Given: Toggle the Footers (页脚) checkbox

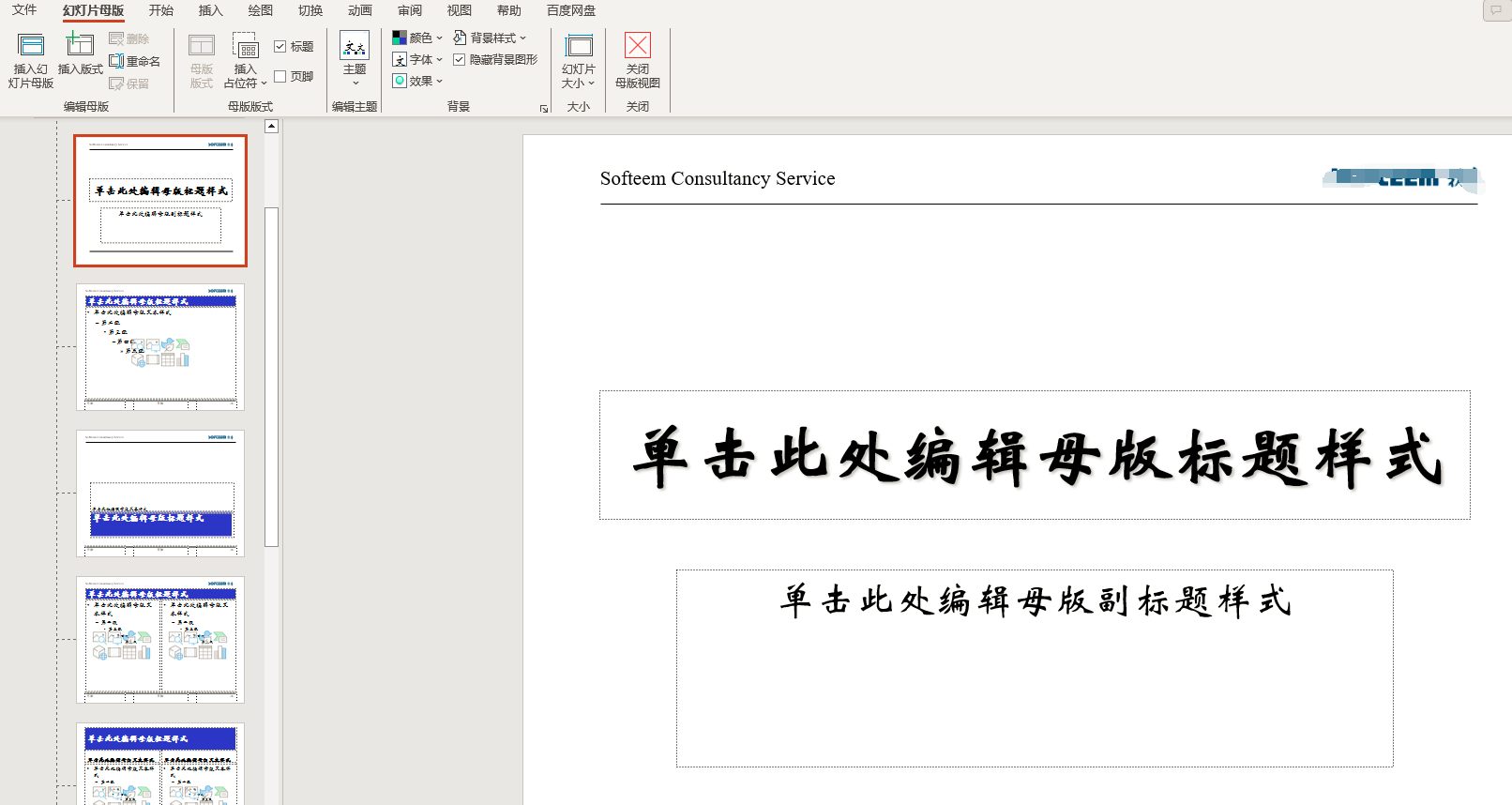Looking at the screenshot, I should 280,76.
